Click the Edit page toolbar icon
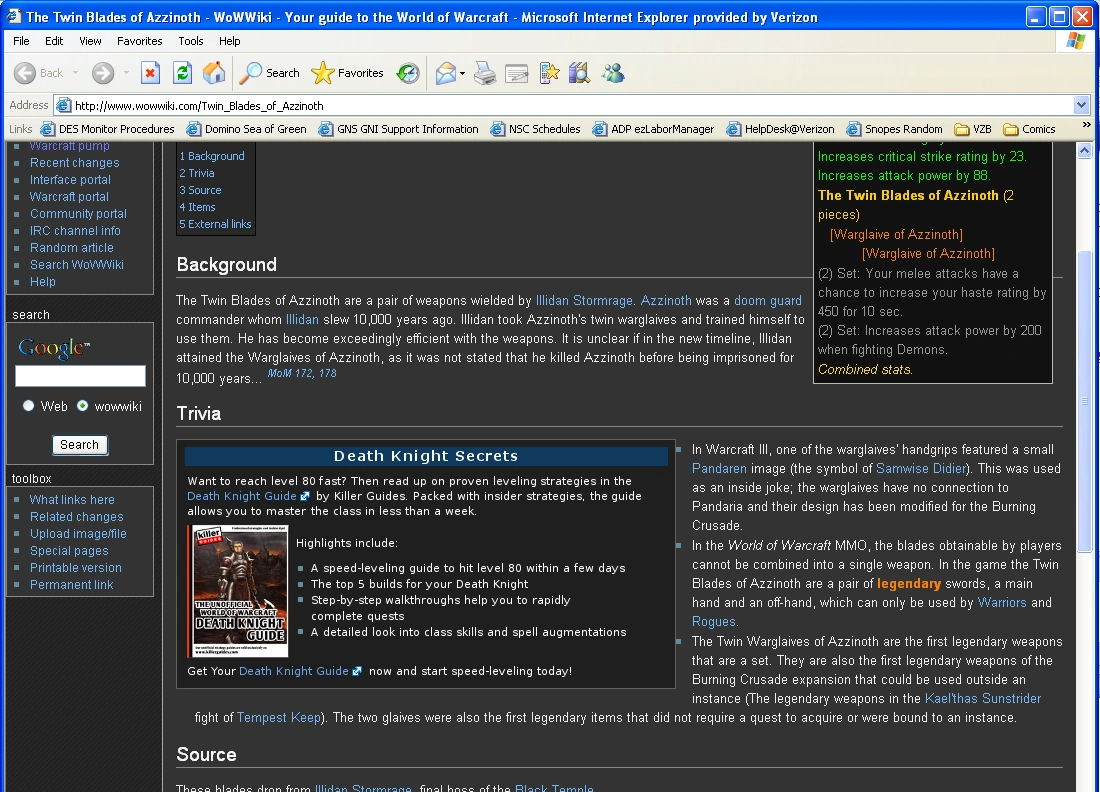This screenshot has width=1100, height=792. [517, 73]
